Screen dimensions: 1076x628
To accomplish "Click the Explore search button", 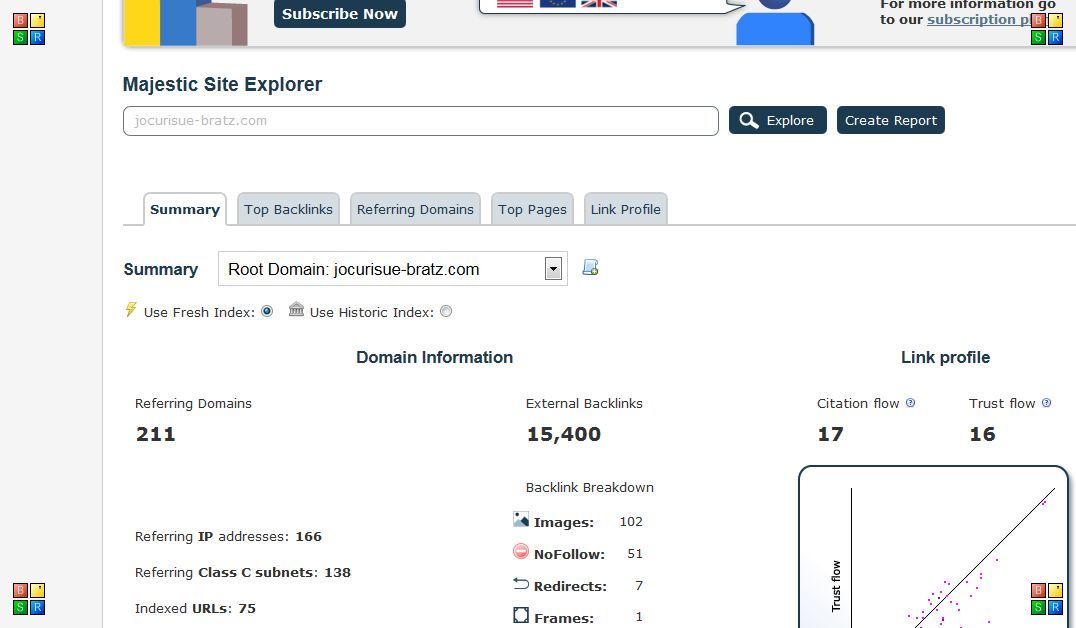I will pos(777,120).
